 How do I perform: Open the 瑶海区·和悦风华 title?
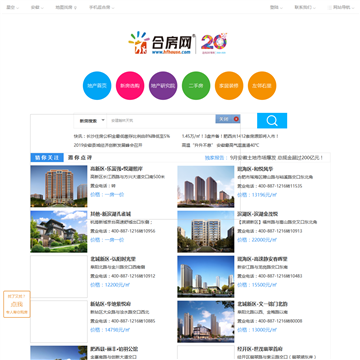255,169
